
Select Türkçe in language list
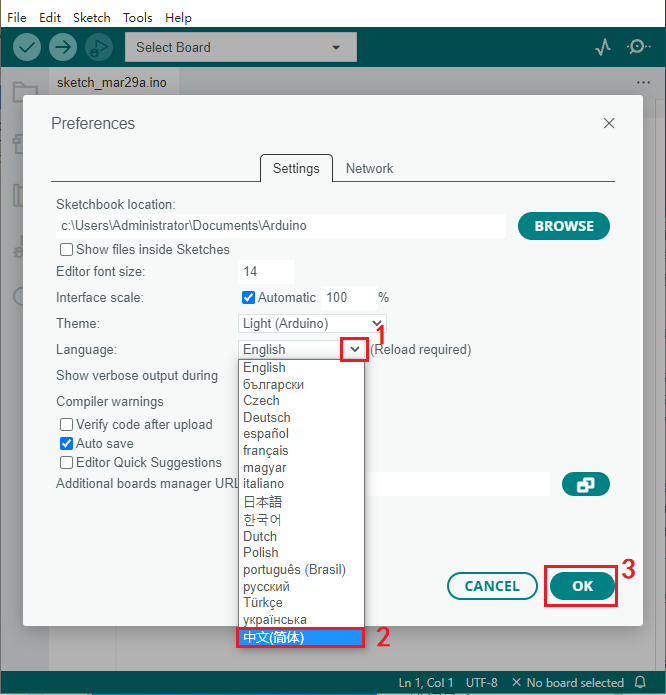[301, 603]
